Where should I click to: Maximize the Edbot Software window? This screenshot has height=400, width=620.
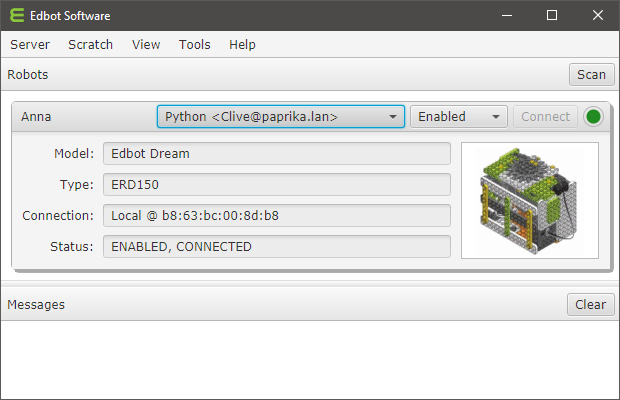point(552,15)
